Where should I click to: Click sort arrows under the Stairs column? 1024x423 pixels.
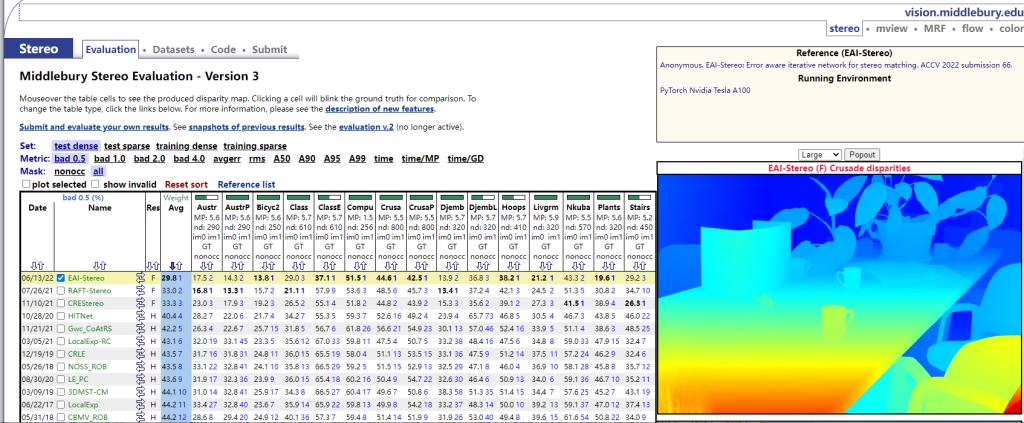[x=637, y=265]
